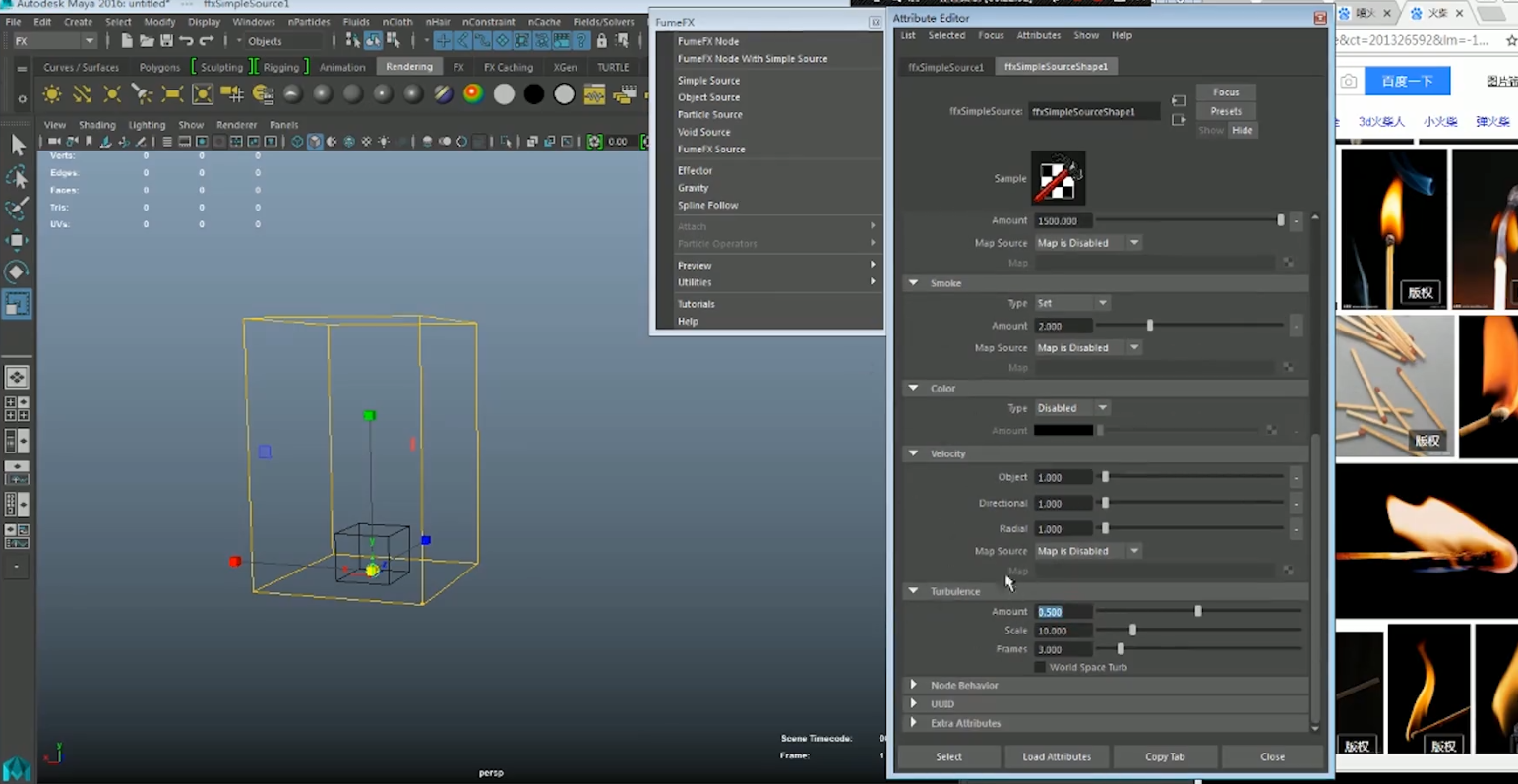Open Smoke Map Source dropdown
The height and width of the screenshot is (784, 1518).
(x=1087, y=348)
